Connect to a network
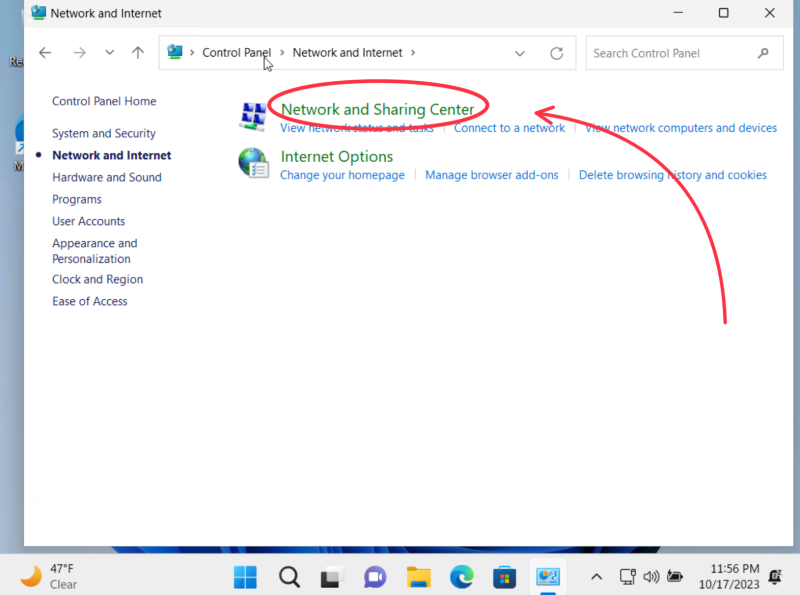Image resolution: width=800 pixels, height=595 pixels. [x=509, y=128]
